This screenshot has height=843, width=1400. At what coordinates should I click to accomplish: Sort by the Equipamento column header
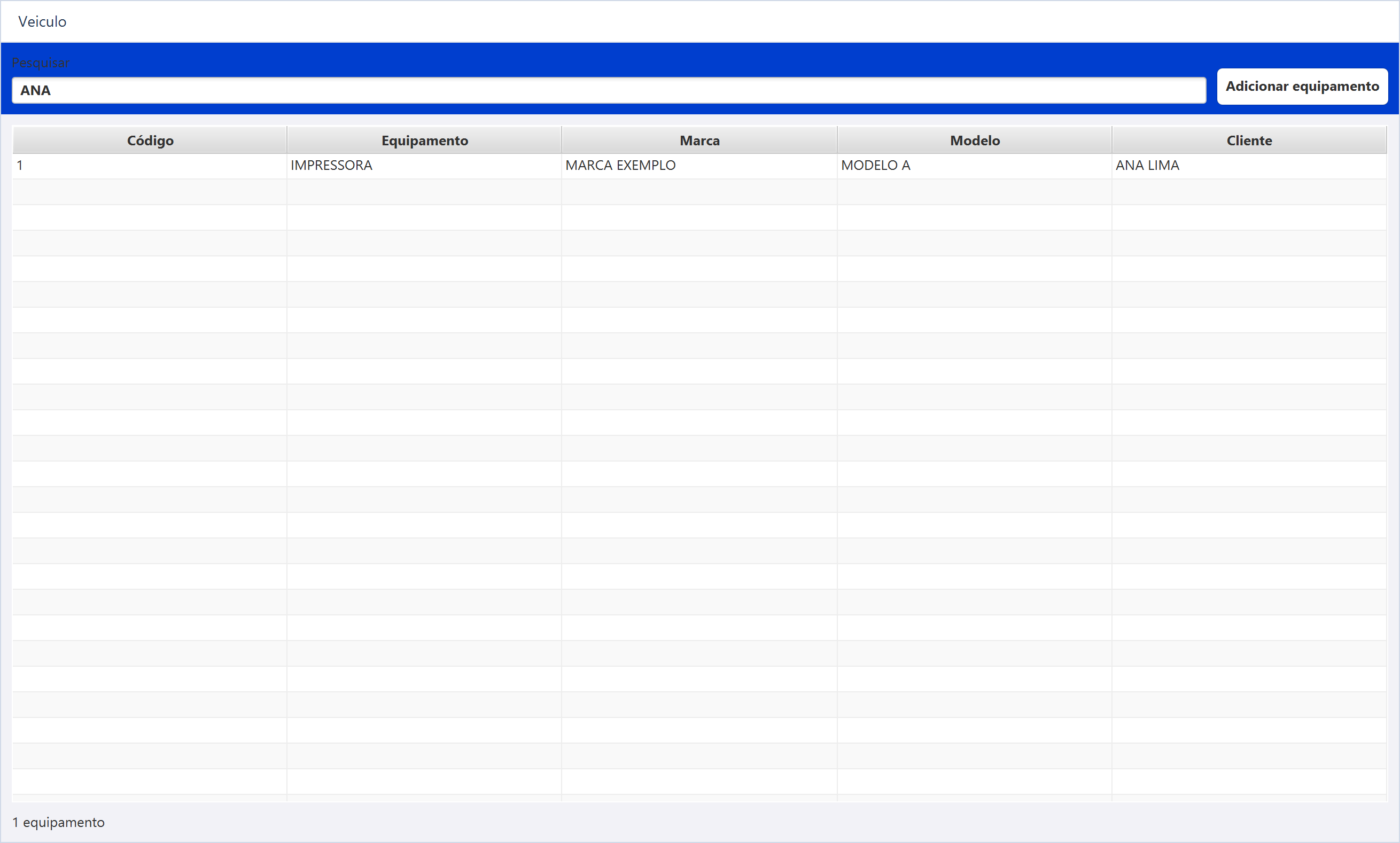click(424, 140)
